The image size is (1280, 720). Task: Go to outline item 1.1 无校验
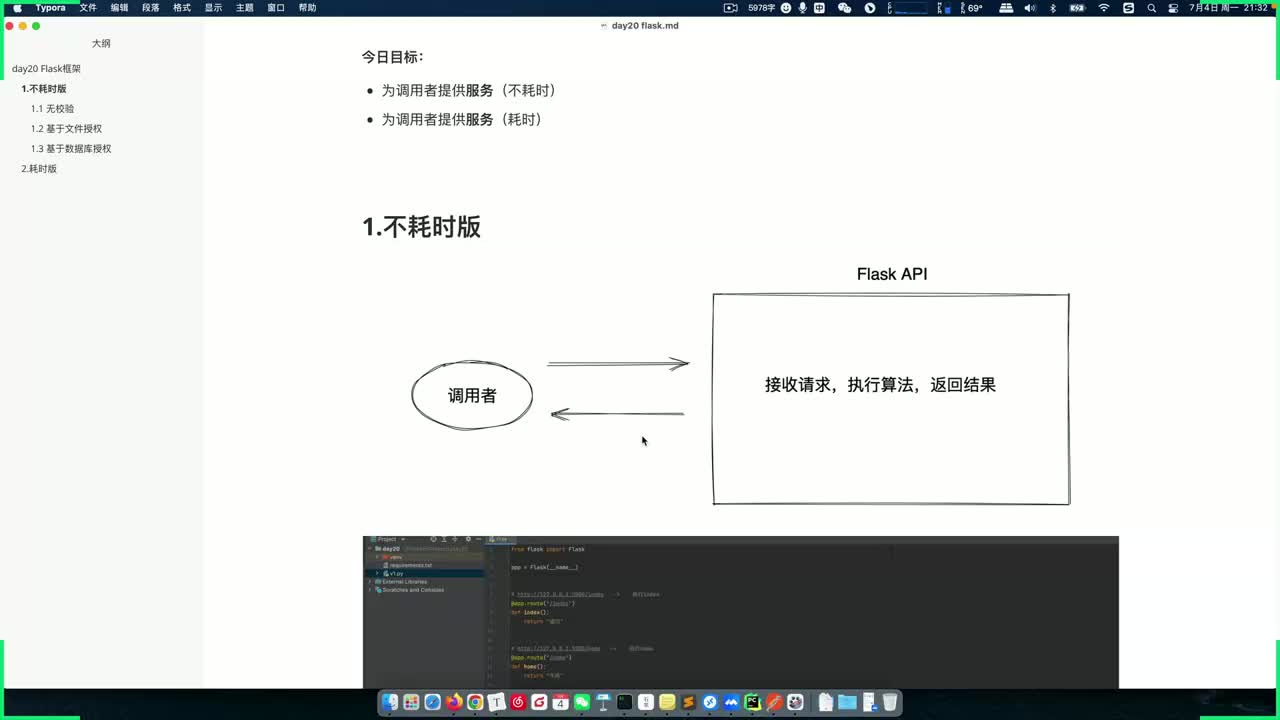click(52, 109)
